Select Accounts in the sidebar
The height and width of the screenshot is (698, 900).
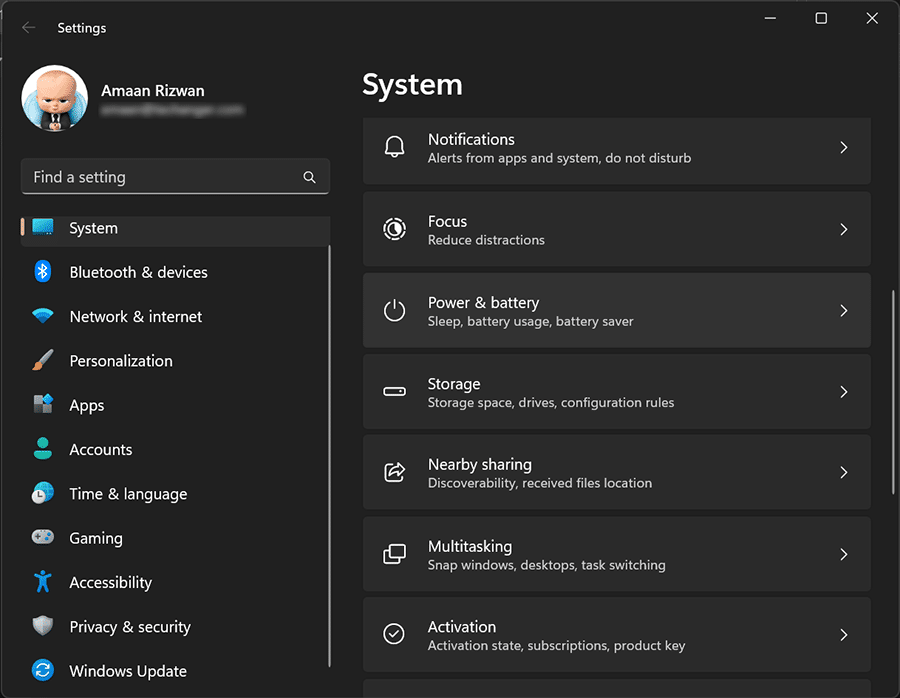point(100,450)
